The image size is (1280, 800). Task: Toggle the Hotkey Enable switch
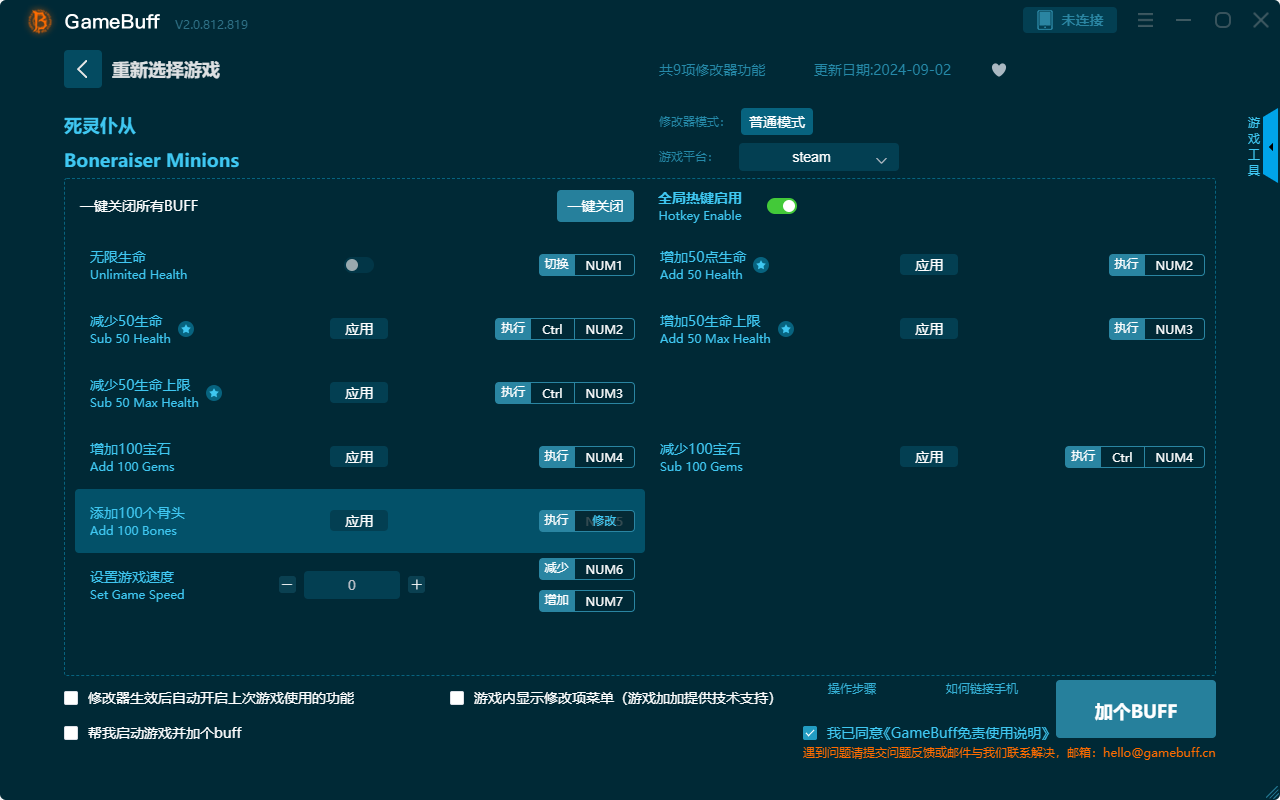click(781, 205)
